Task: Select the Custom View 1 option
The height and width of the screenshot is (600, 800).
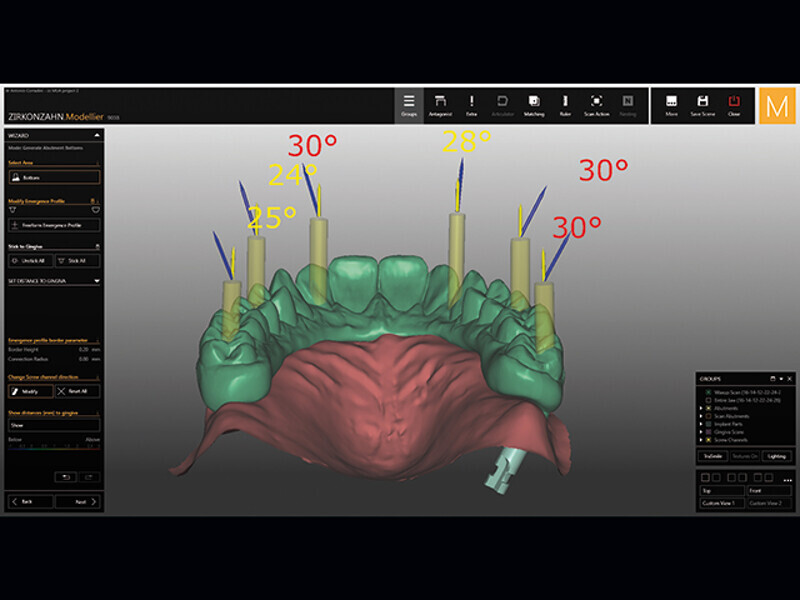Action: pyautogui.click(x=722, y=503)
